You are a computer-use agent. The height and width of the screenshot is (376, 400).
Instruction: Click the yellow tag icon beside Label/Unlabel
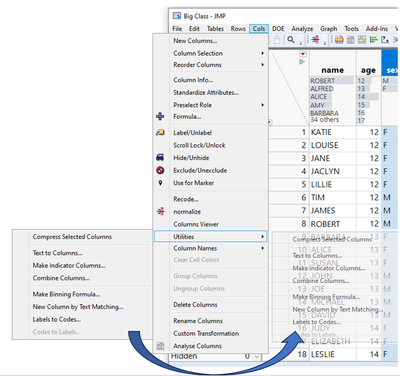point(160,133)
